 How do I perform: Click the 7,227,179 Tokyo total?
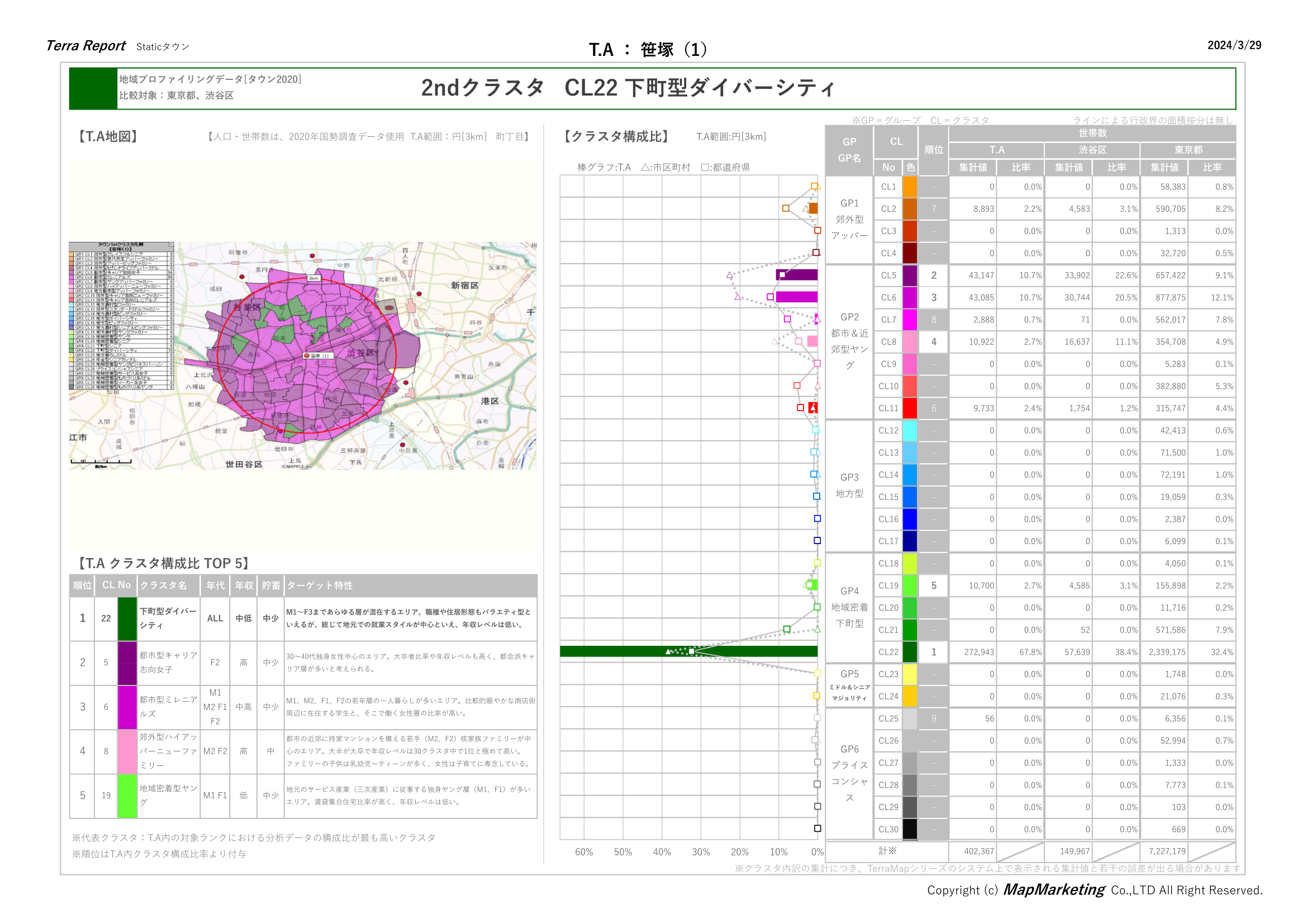1167,852
